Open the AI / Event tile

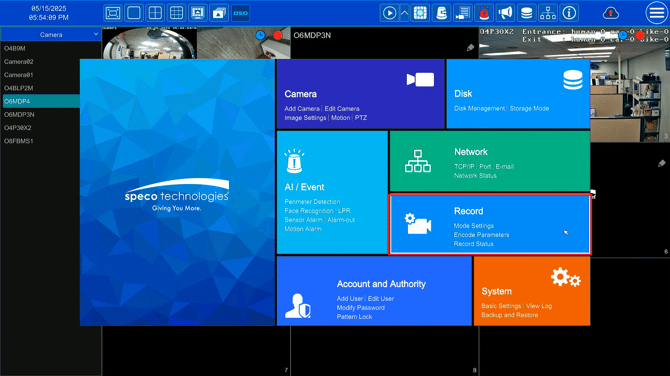point(332,192)
